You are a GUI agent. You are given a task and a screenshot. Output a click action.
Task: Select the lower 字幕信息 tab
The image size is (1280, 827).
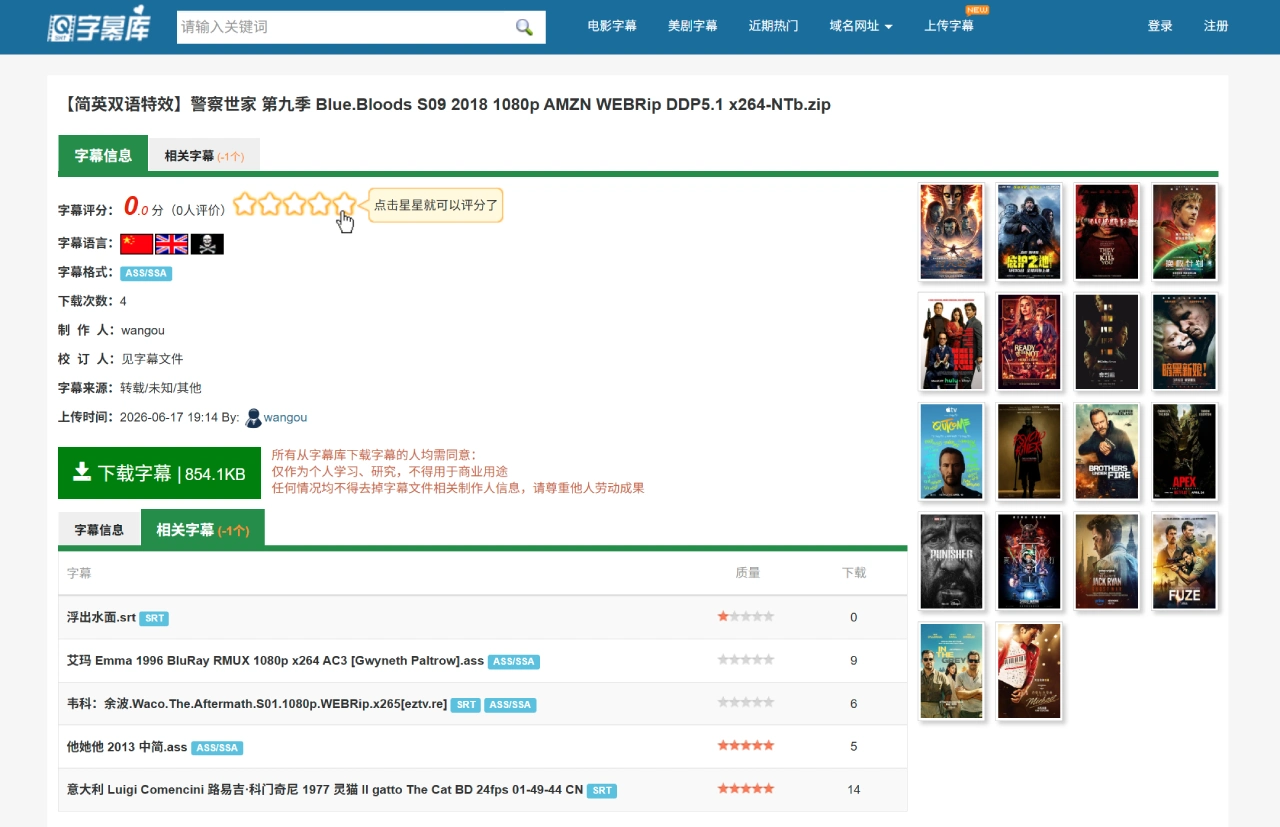click(99, 529)
